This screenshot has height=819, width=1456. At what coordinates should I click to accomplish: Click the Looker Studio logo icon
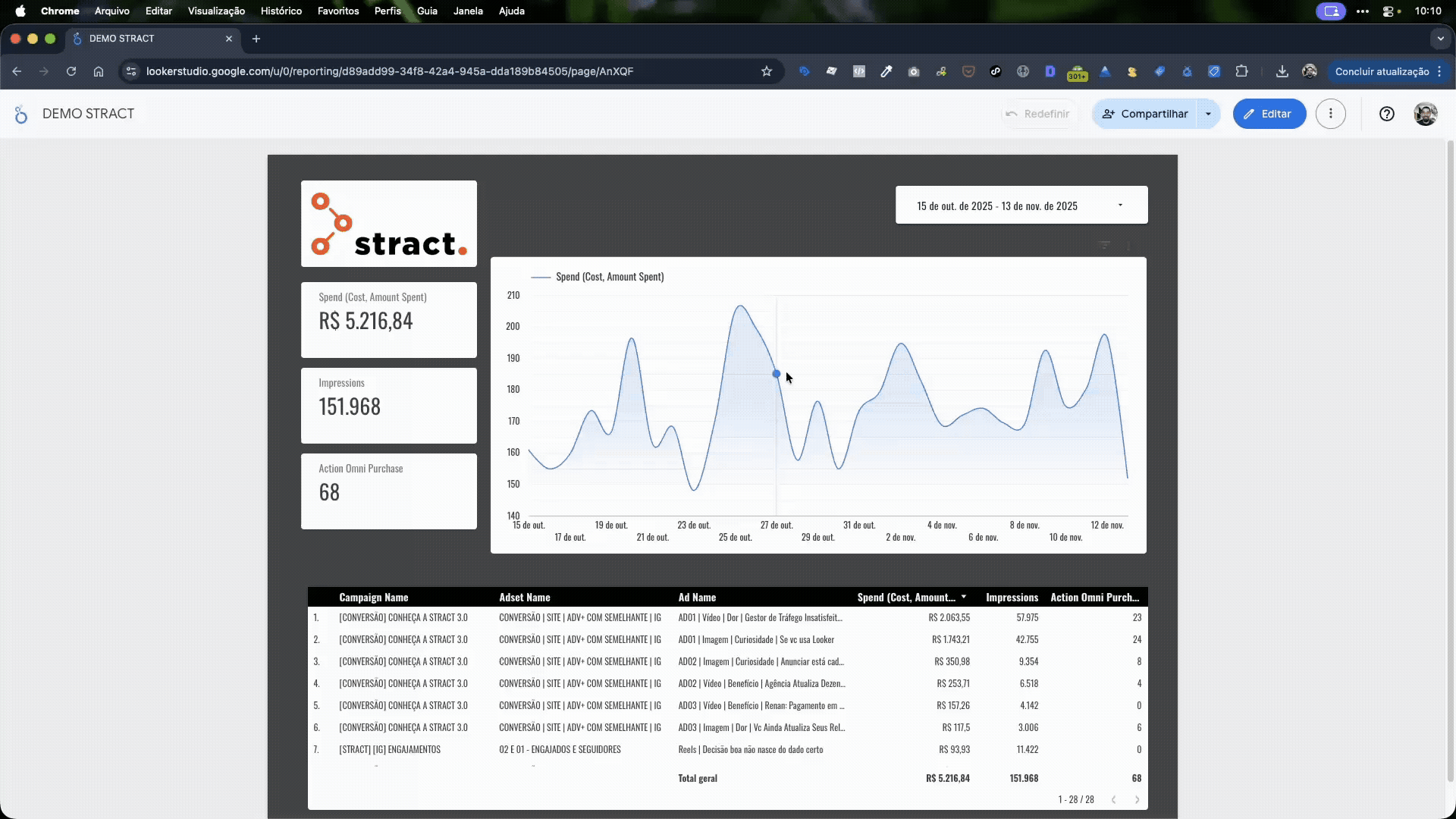tap(21, 115)
